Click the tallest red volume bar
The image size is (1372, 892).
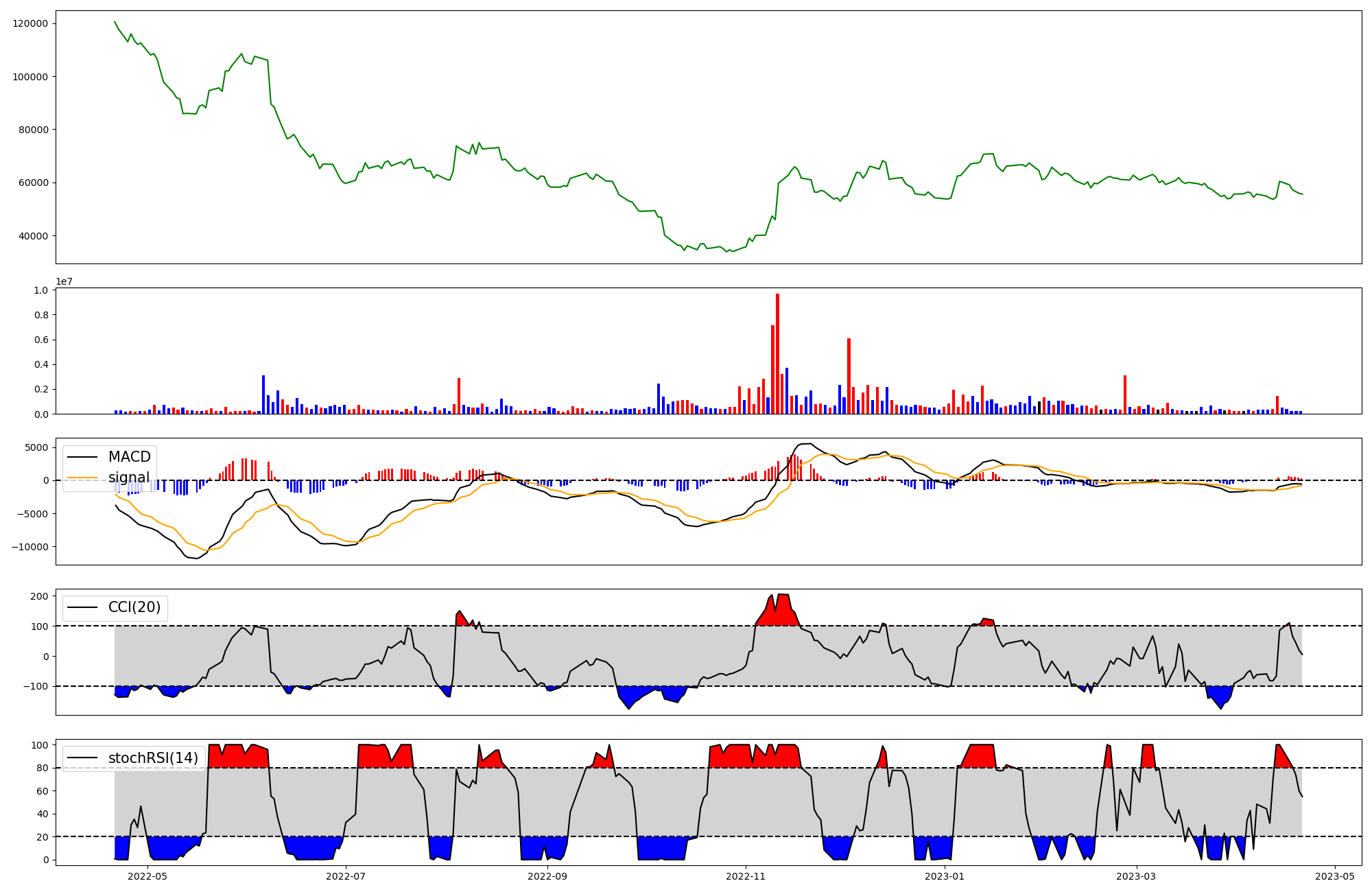pyautogui.click(x=777, y=353)
